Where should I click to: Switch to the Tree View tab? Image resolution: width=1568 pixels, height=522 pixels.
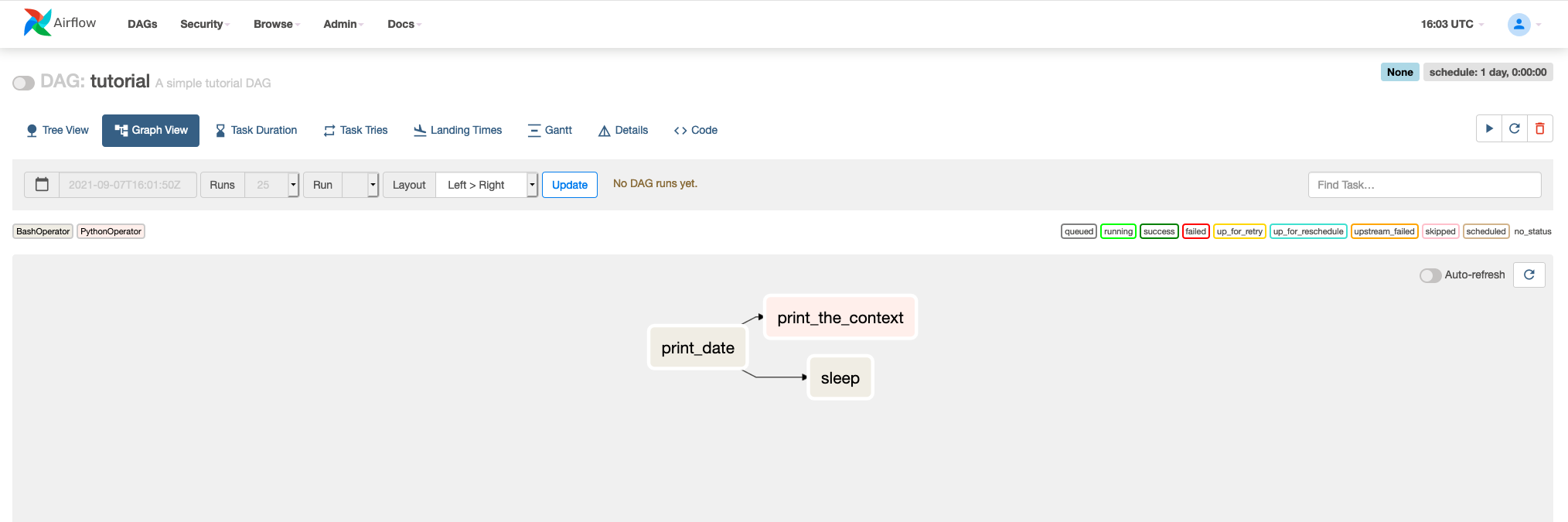57,130
